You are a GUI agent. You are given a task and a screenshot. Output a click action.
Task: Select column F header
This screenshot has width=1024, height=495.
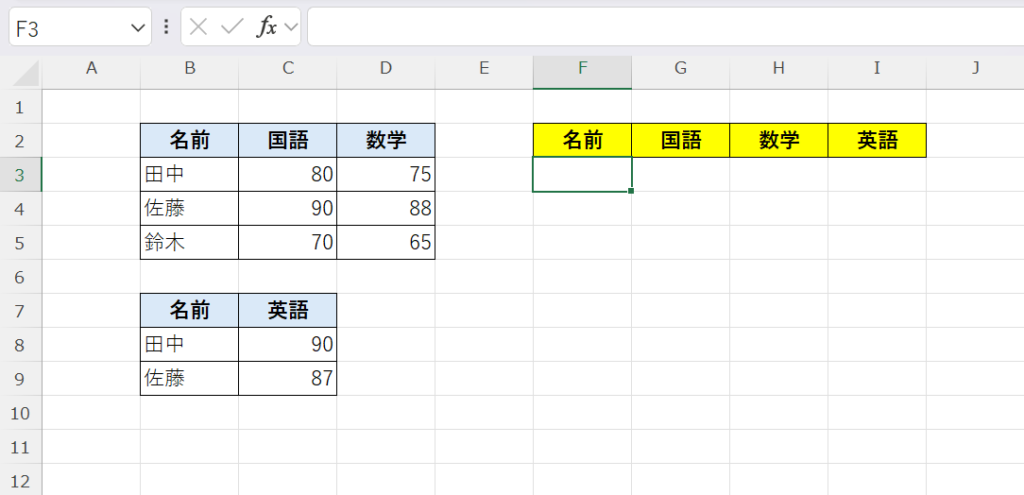pos(582,69)
